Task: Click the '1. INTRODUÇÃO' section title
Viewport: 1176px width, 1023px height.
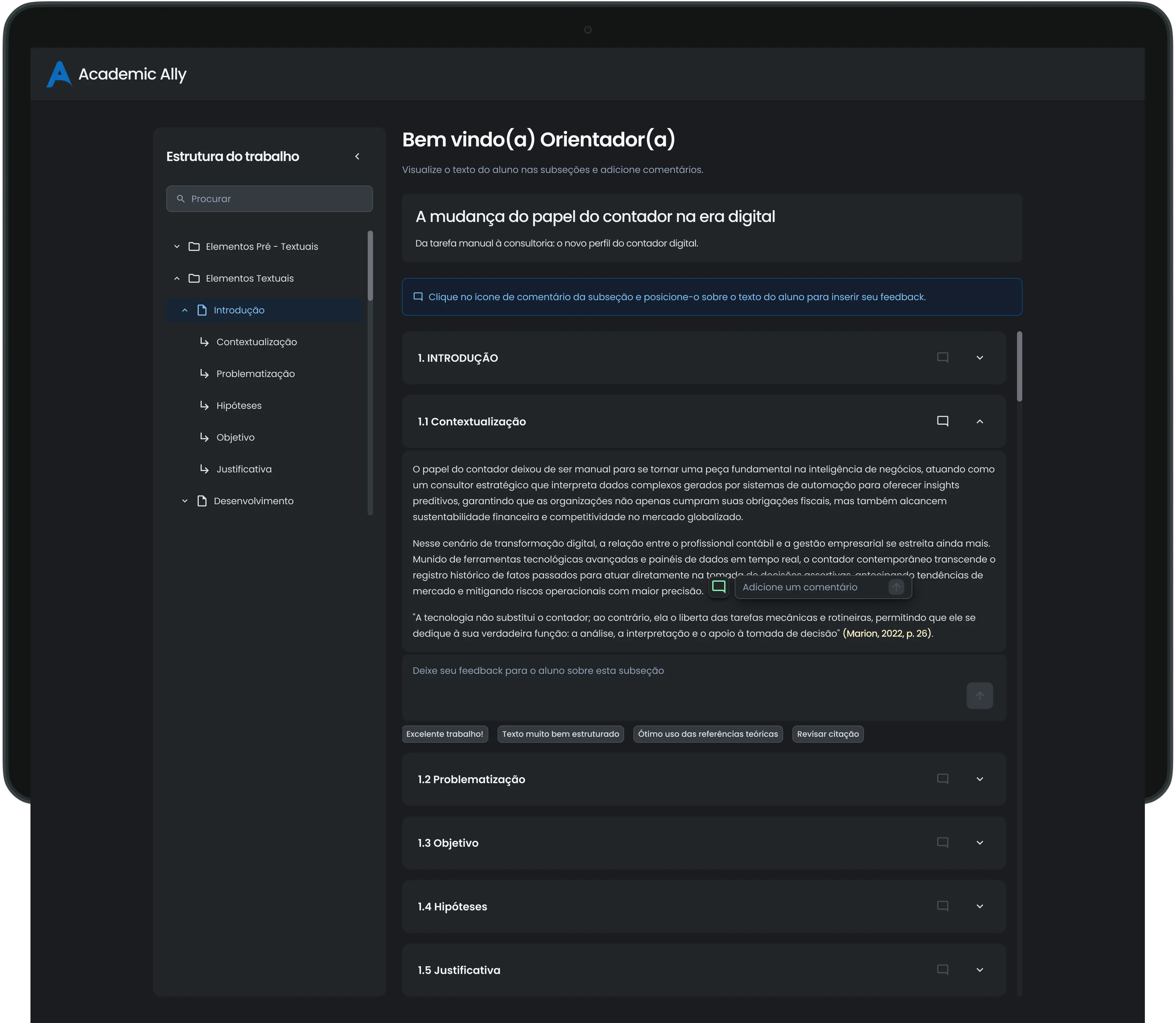Action: (458, 358)
